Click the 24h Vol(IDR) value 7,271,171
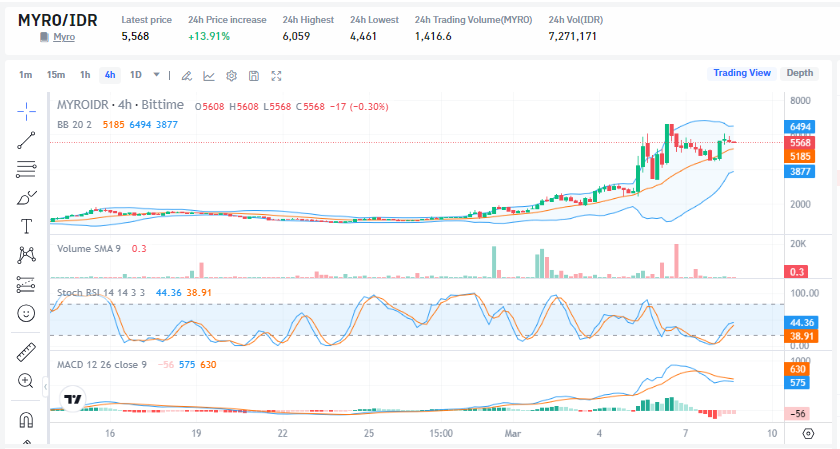840x449 pixels. [x=572, y=36]
